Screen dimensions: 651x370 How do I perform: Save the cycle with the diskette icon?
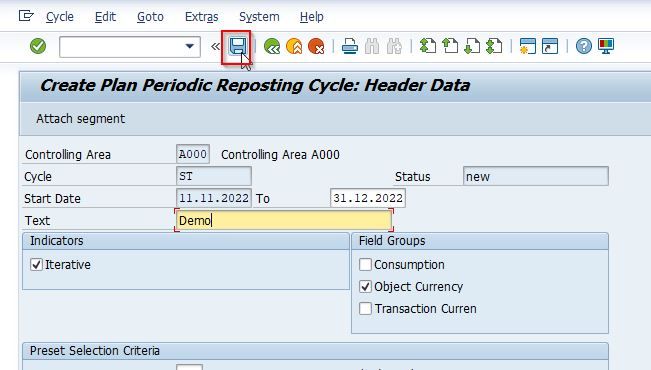point(238,46)
